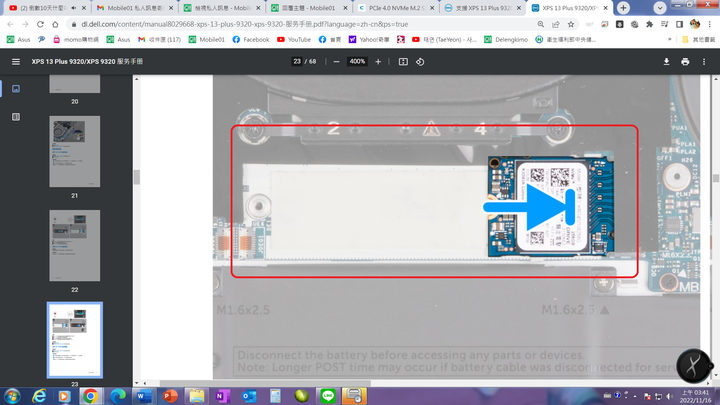
Task: Switch to the Mobile01 Gmail tab
Action: pyautogui.click(x=134, y=8)
